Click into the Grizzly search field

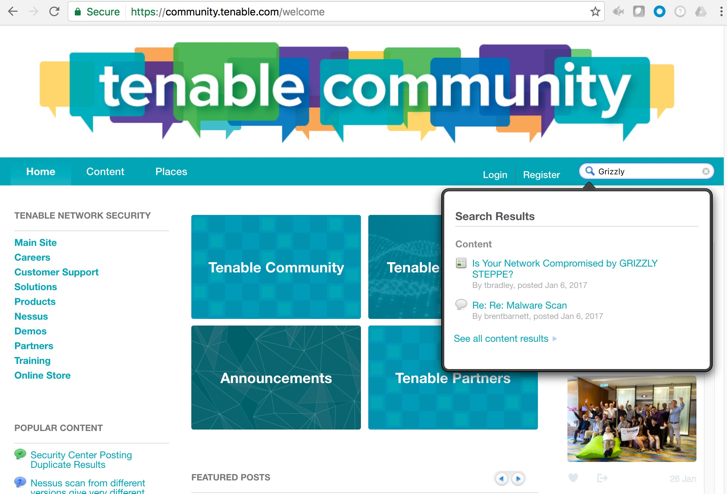pyautogui.click(x=648, y=171)
